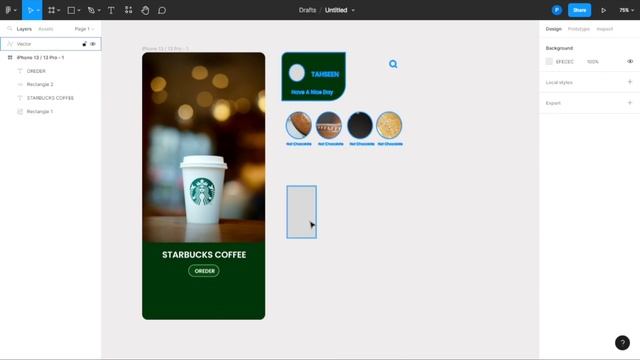Click the Drafts breadcrumb link

click(307, 10)
